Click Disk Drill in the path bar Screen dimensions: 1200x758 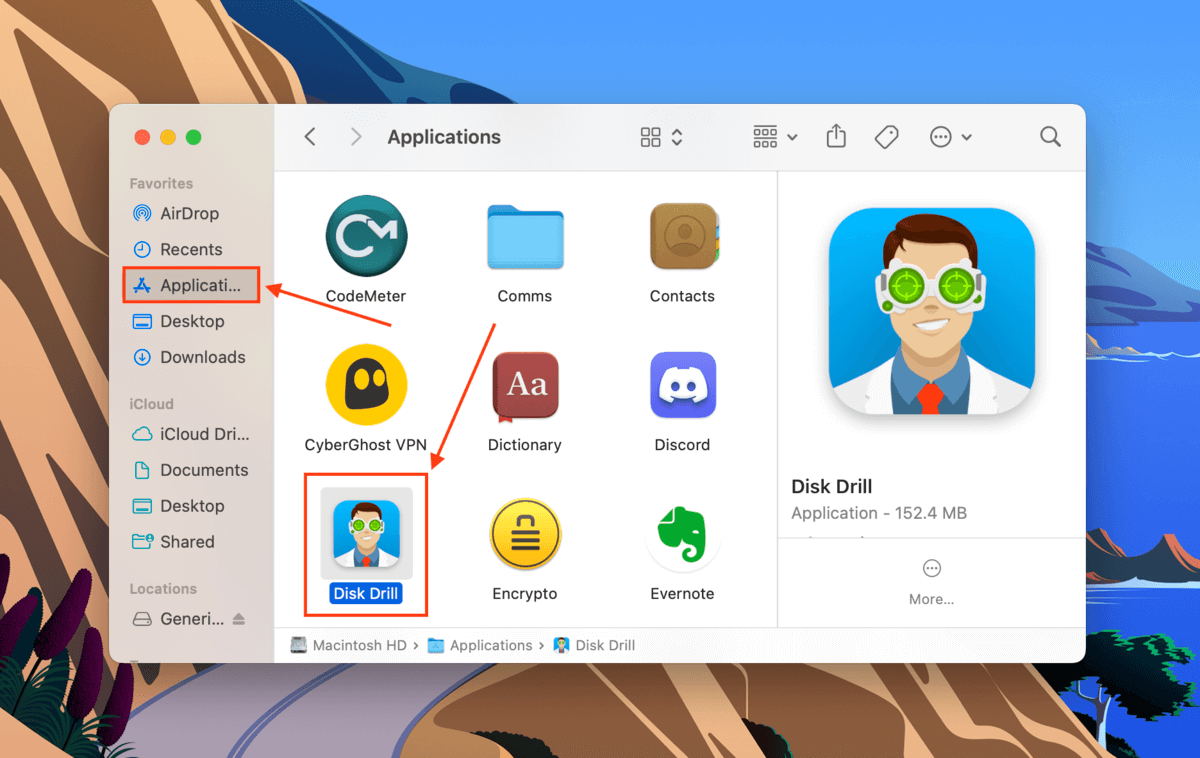click(x=595, y=646)
